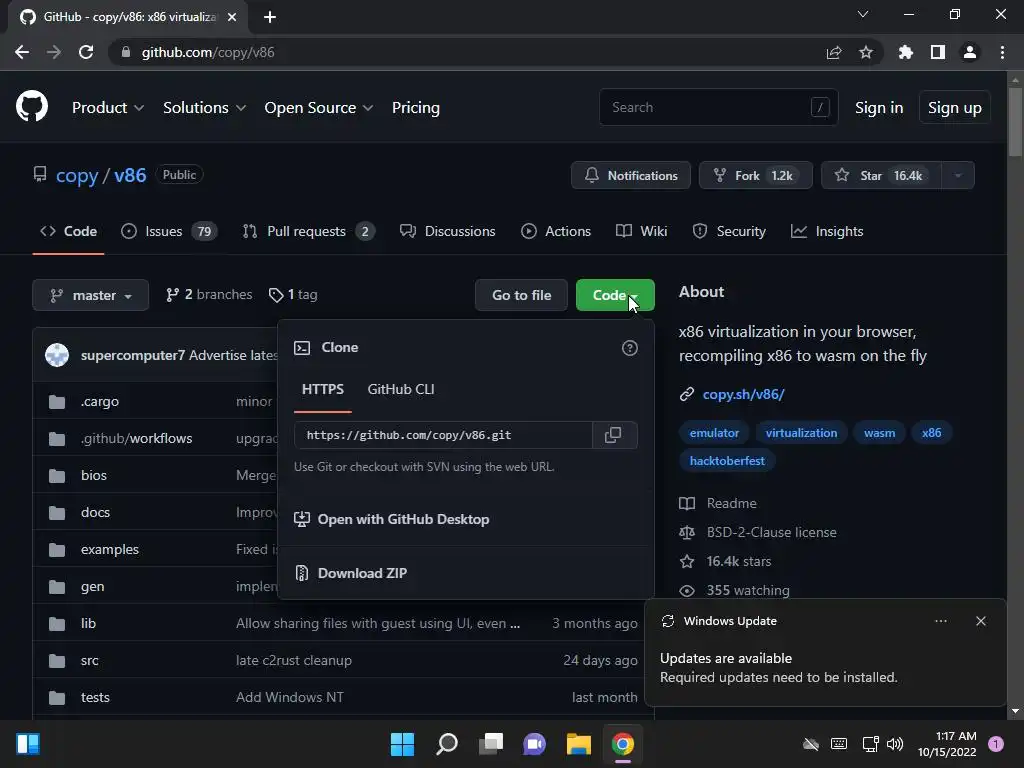The width and height of the screenshot is (1024, 768).
Task: Open a new browser tab
Action: pos(270,17)
